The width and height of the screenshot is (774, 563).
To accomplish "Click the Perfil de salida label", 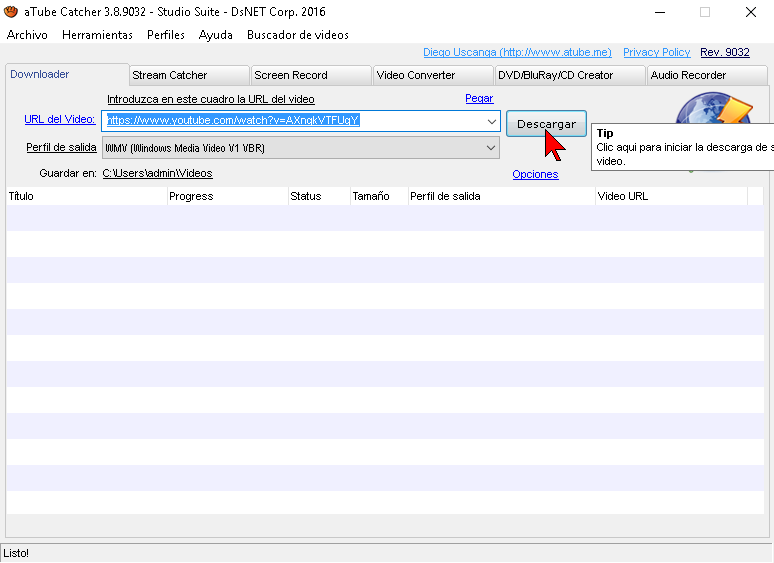I will pos(61,148).
